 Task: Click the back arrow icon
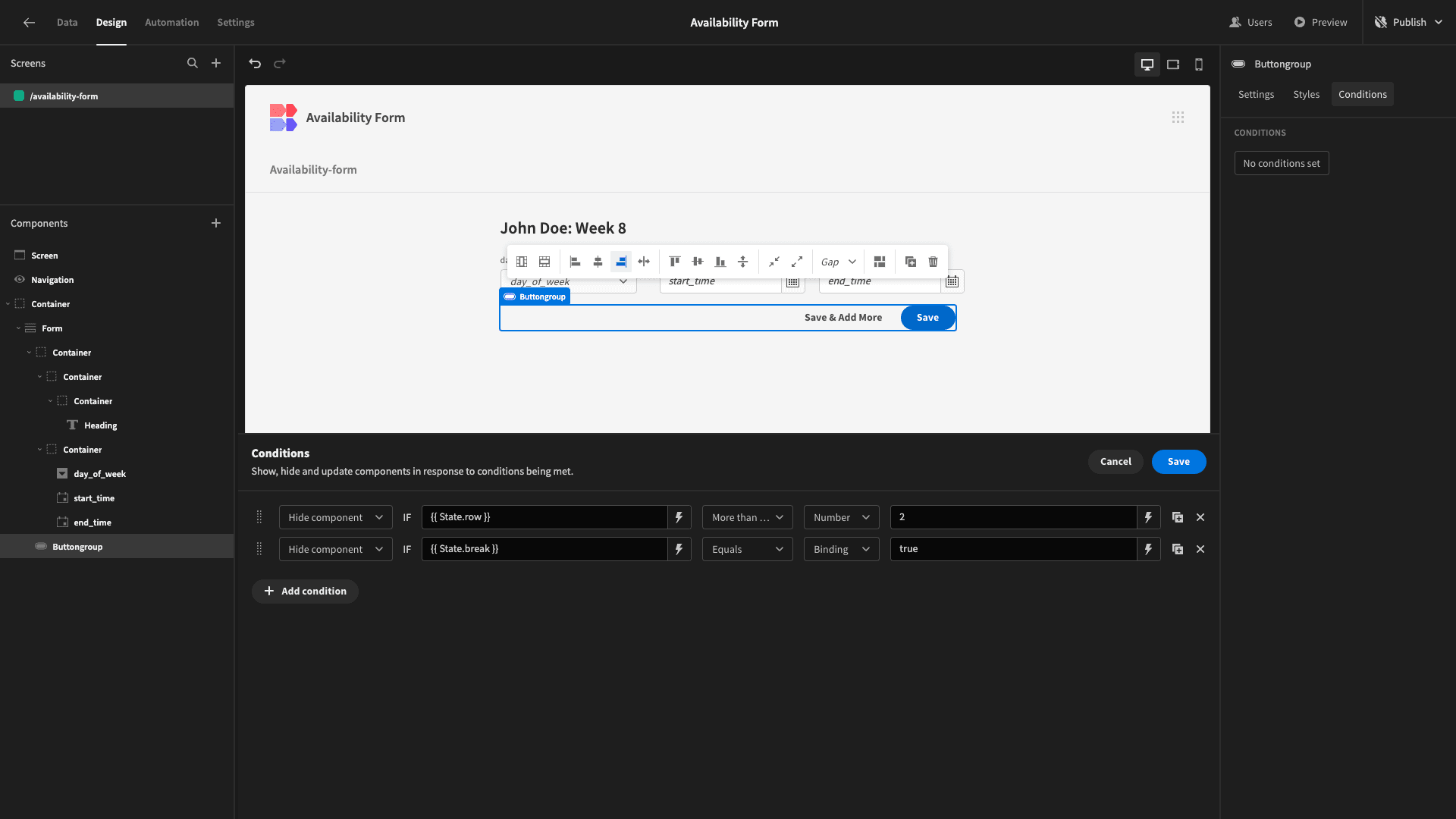pyautogui.click(x=29, y=23)
